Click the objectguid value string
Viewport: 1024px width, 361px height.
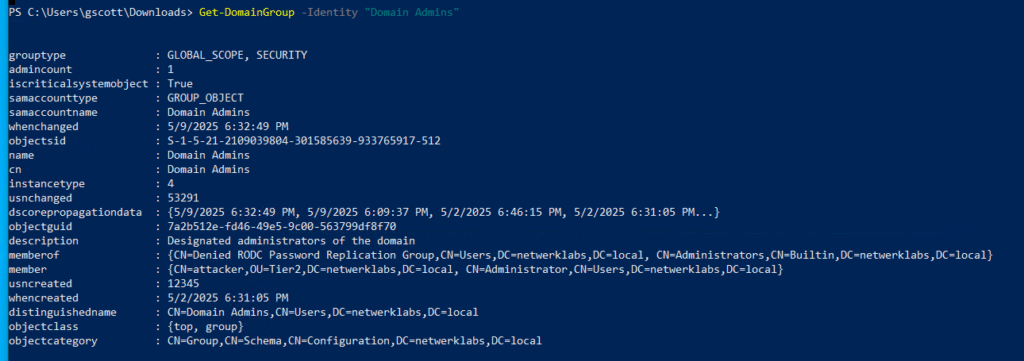coord(281,227)
